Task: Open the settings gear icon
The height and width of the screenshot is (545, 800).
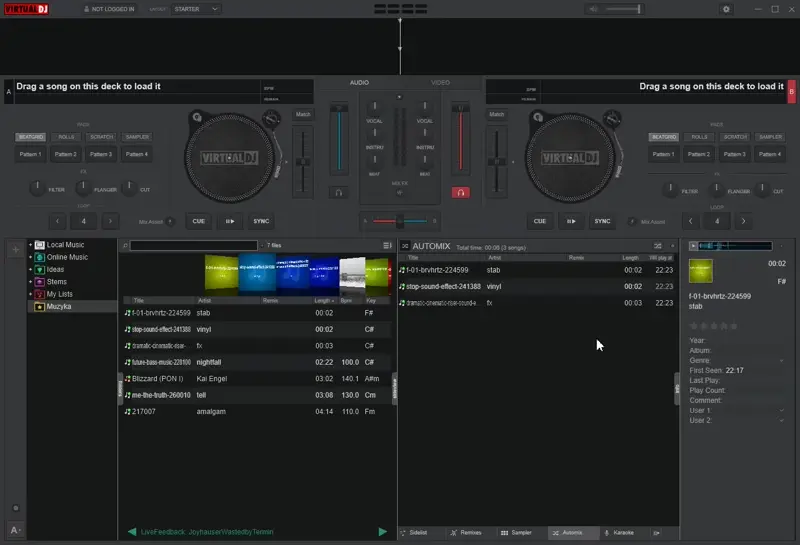Action: 726,9
